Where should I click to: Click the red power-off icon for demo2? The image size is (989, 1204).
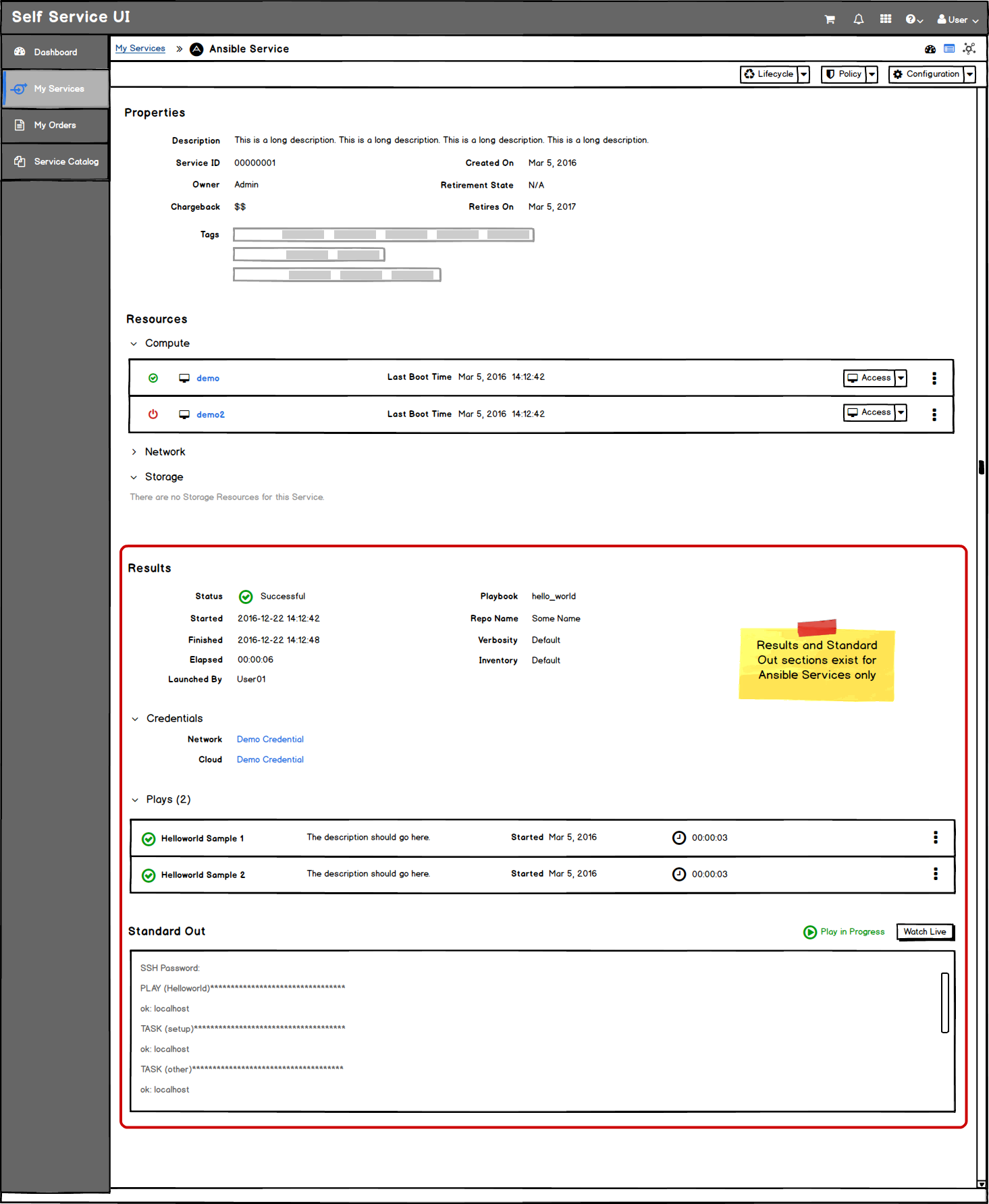click(x=153, y=414)
